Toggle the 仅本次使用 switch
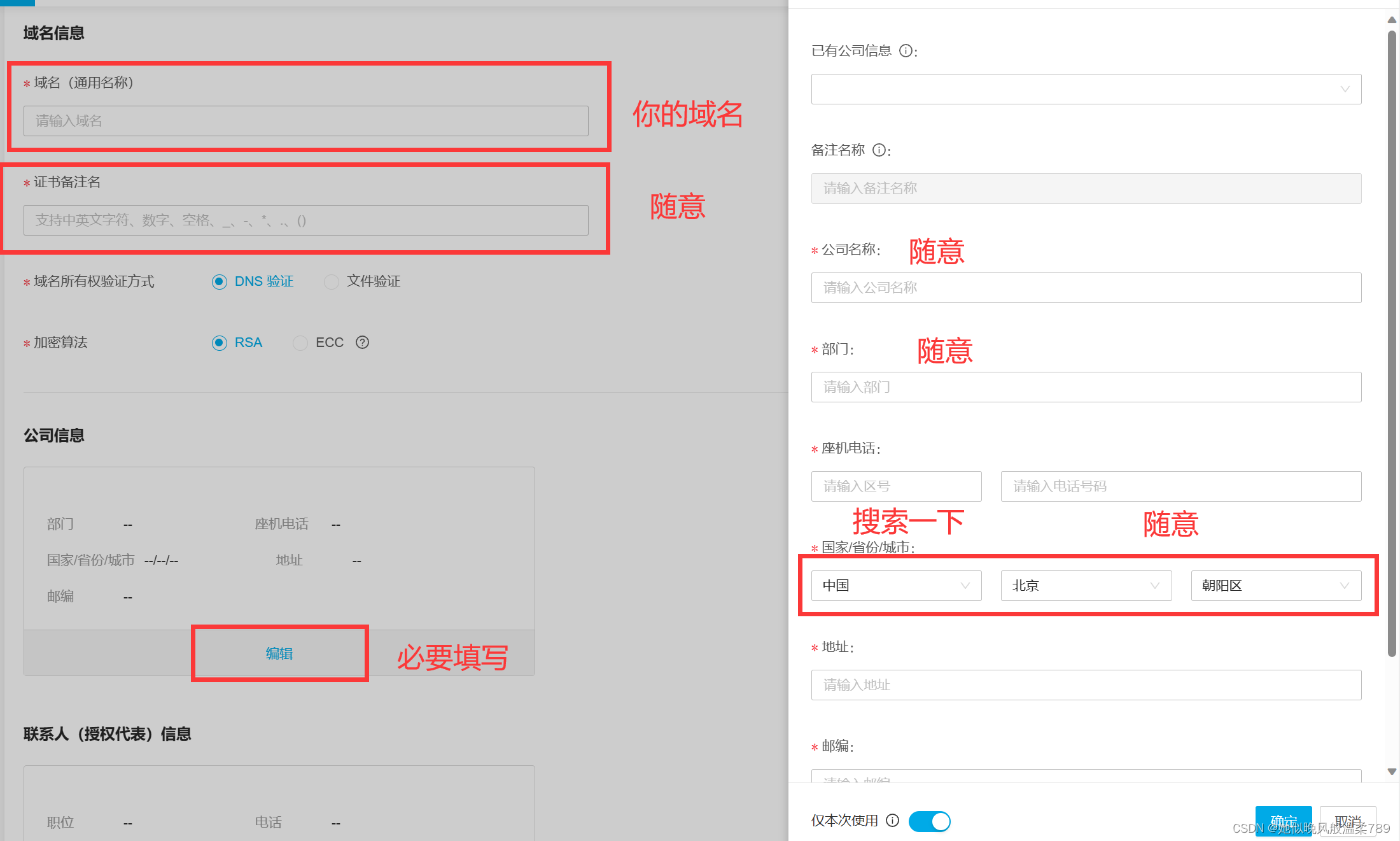 (929, 821)
